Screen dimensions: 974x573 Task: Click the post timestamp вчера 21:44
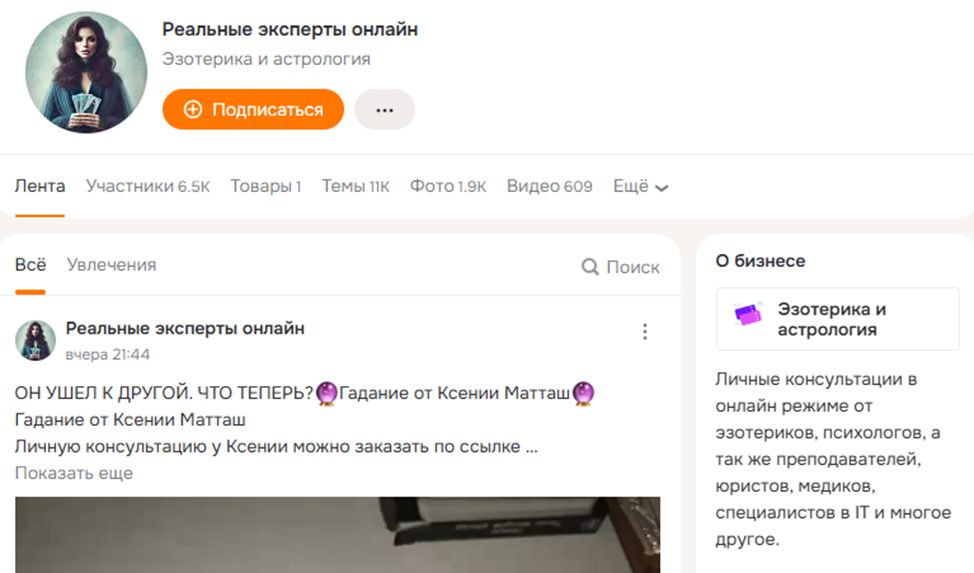point(108,354)
